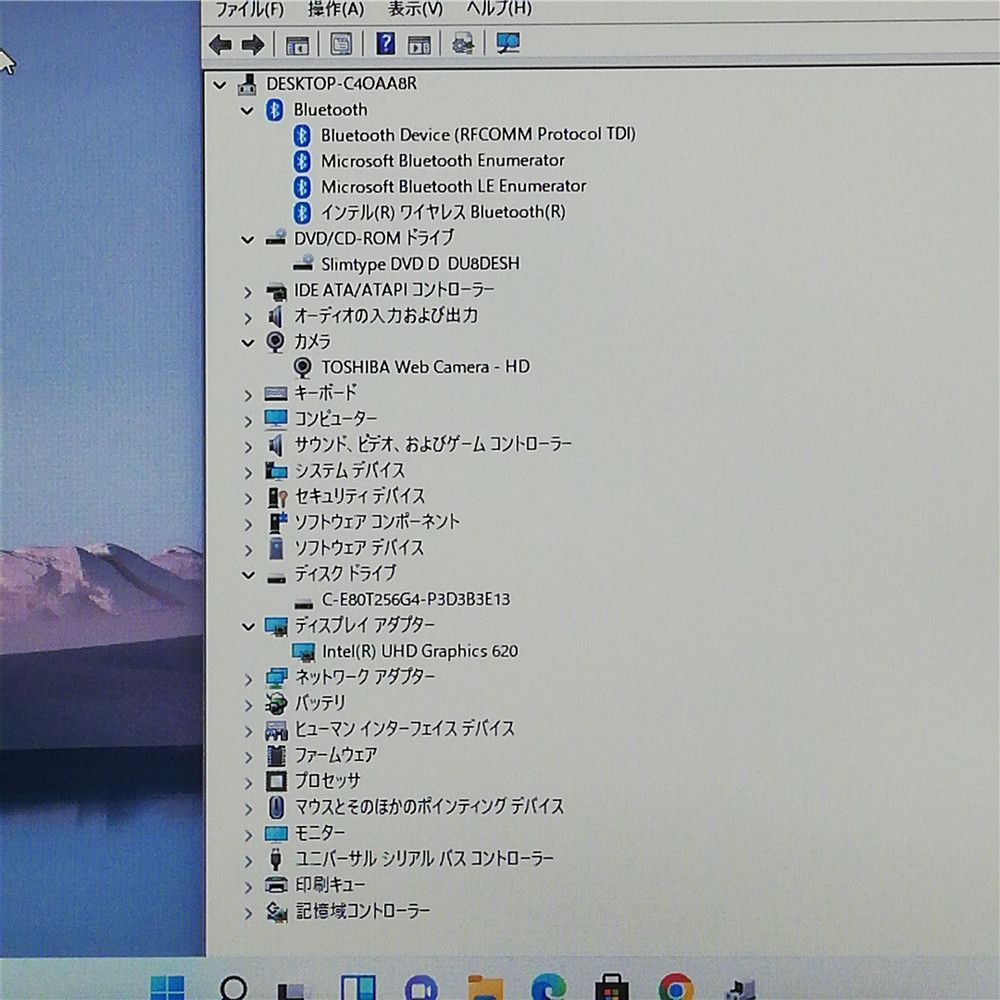
Task: Select Intel(R) UHD Graphics 620 device
Action: 420,651
